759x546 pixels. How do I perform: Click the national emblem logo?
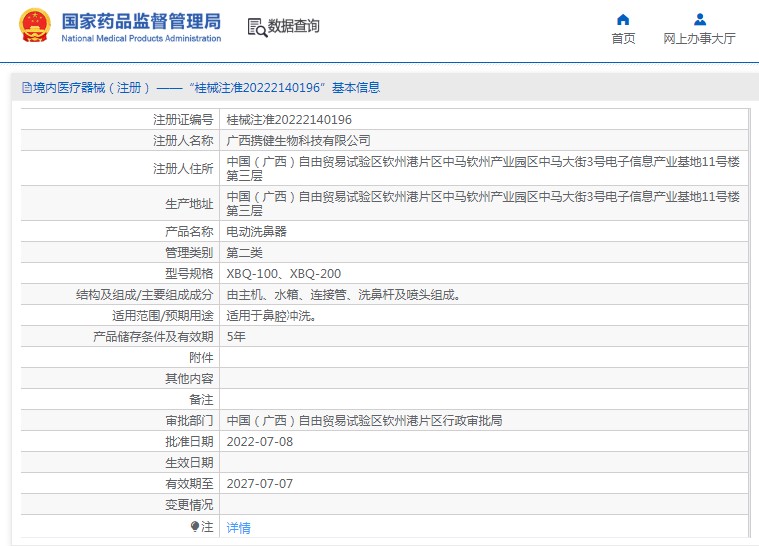click(x=35, y=26)
